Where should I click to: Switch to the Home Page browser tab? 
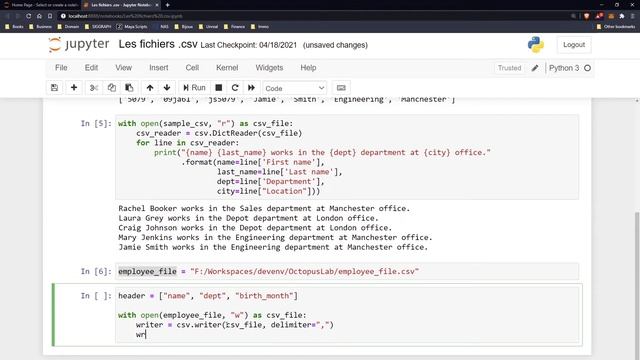click(x=41, y=5)
